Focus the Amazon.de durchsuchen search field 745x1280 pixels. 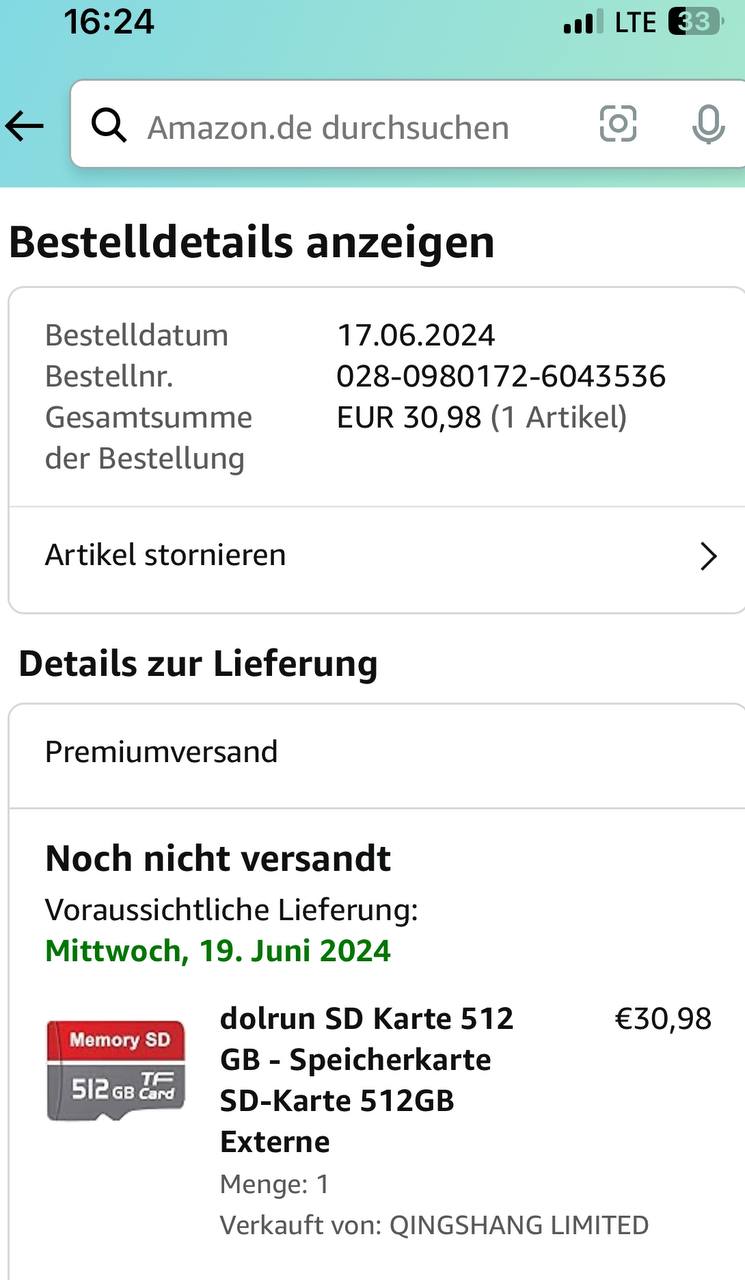[328, 127]
